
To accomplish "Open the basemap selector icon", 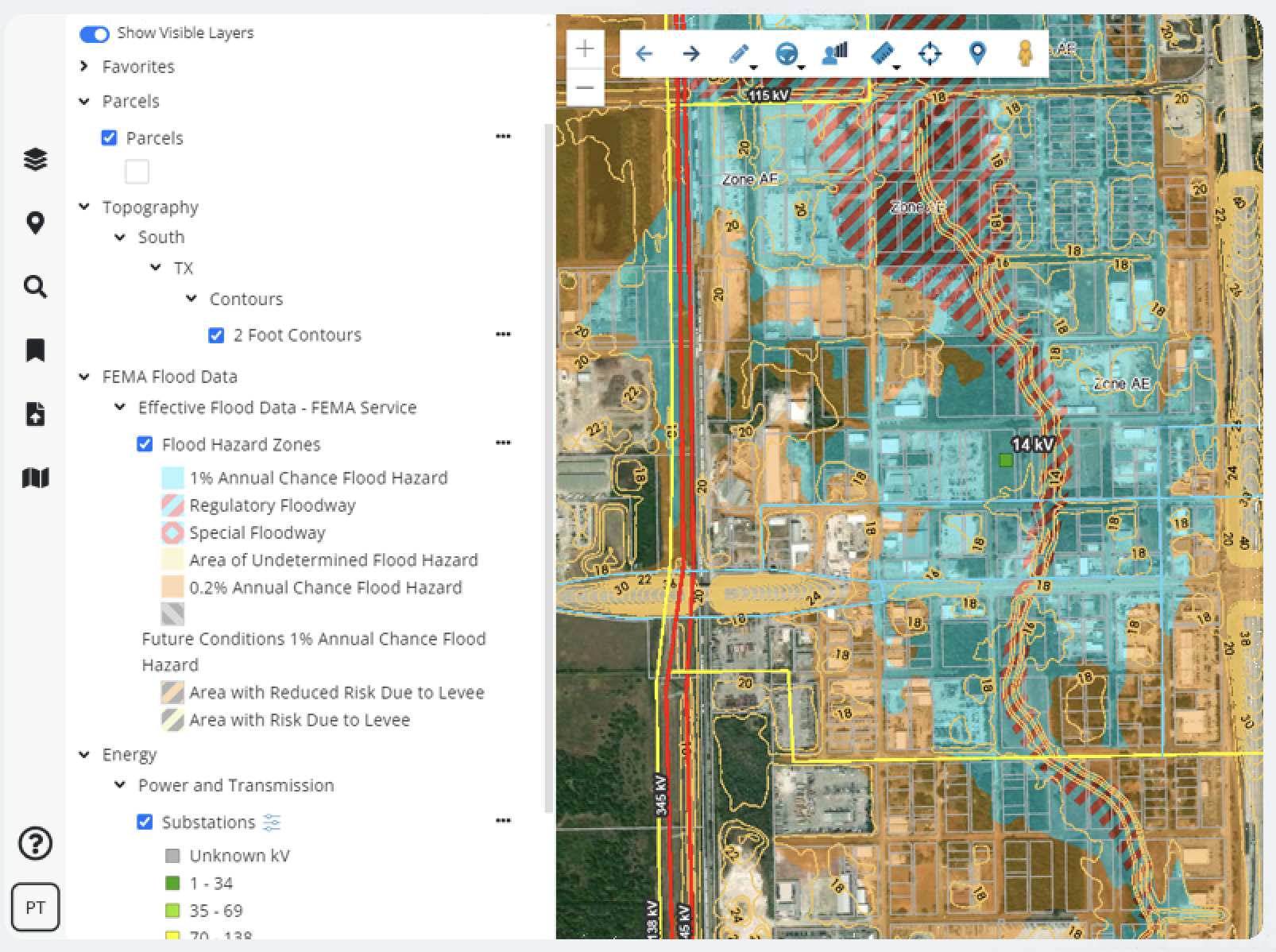I will 34,478.
